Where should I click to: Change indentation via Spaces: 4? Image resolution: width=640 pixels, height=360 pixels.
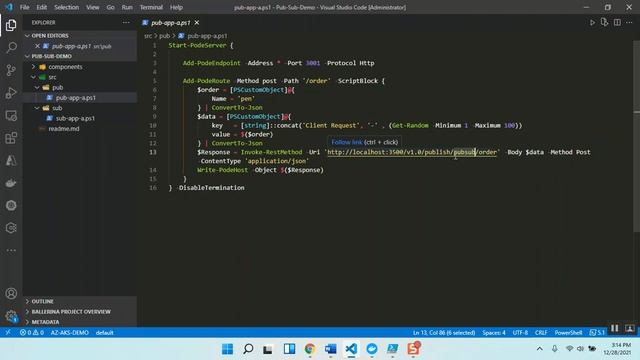(494, 333)
